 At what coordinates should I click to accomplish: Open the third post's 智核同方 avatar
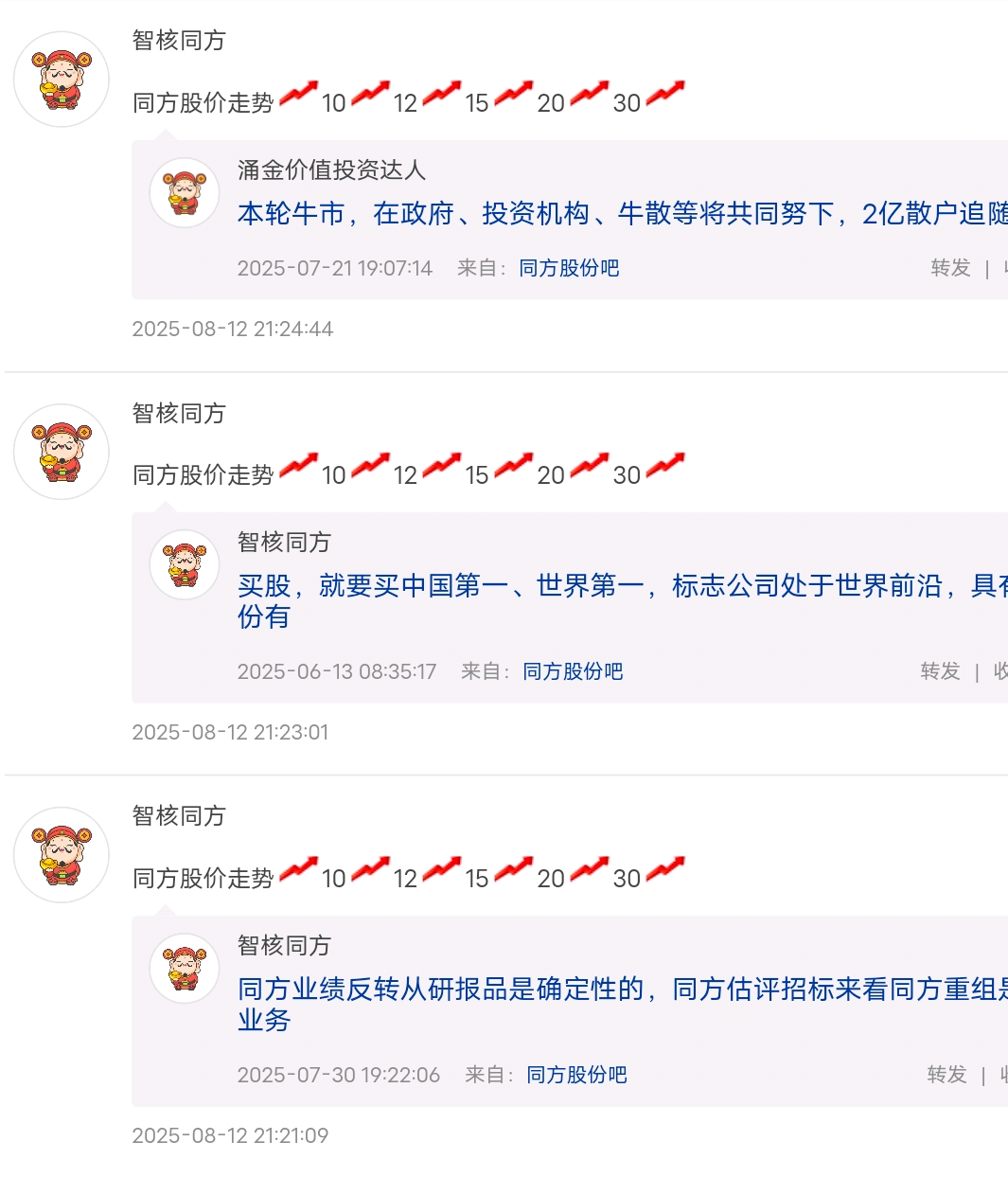click(x=62, y=855)
